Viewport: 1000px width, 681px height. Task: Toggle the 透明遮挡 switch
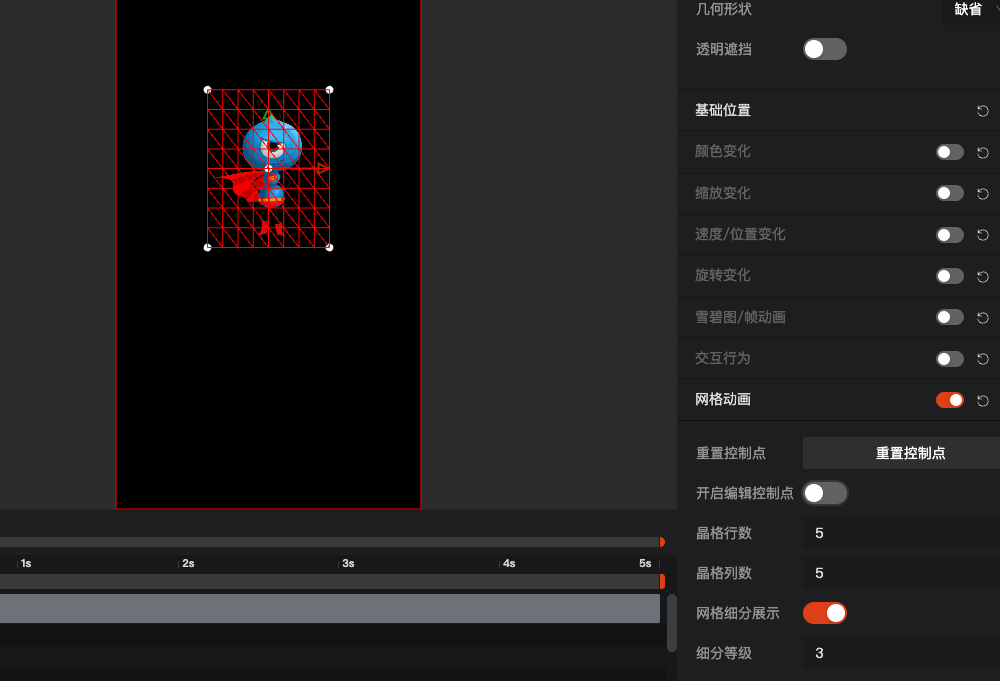[825, 49]
